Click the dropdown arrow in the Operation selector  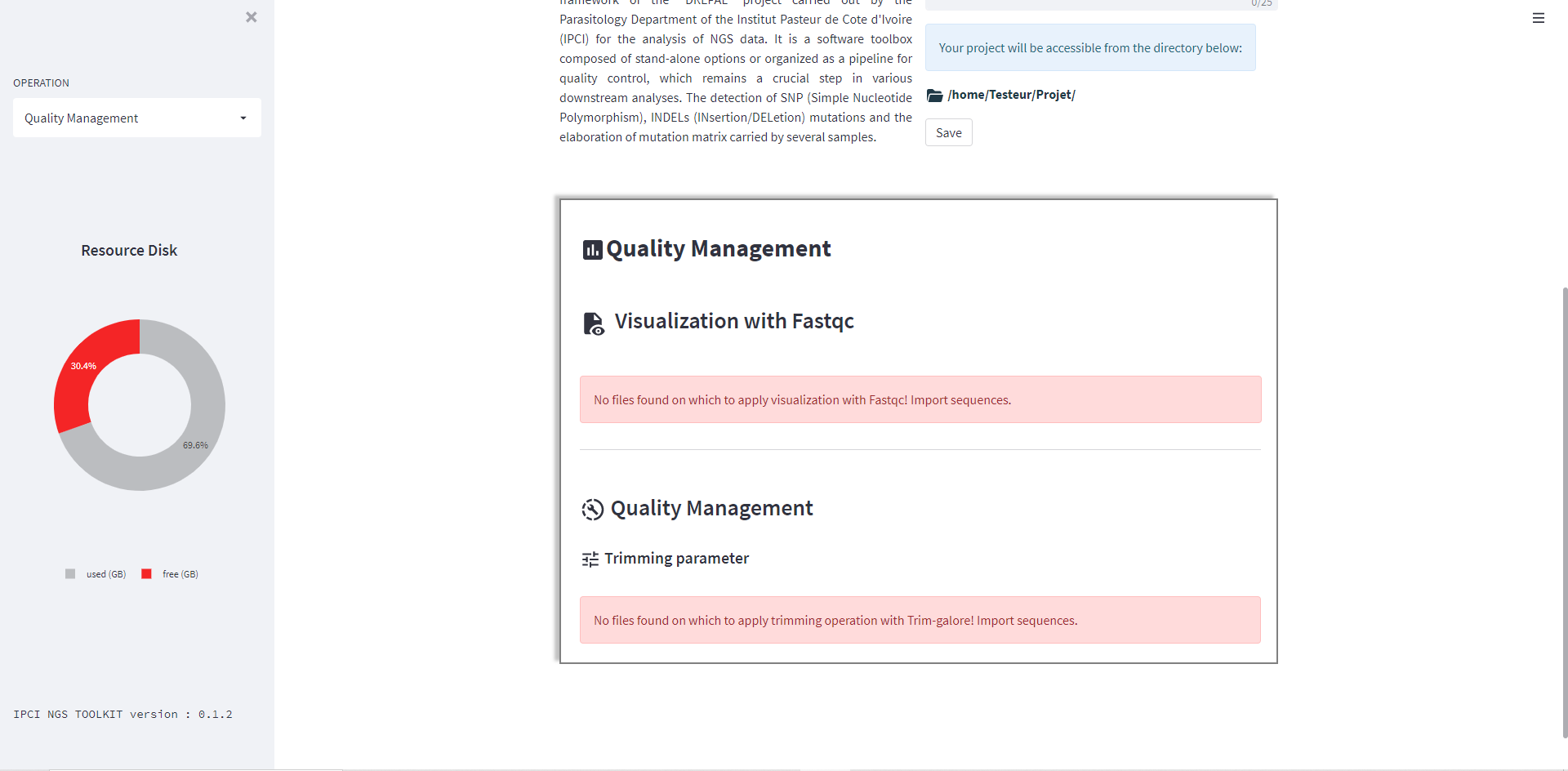(x=243, y=118)
